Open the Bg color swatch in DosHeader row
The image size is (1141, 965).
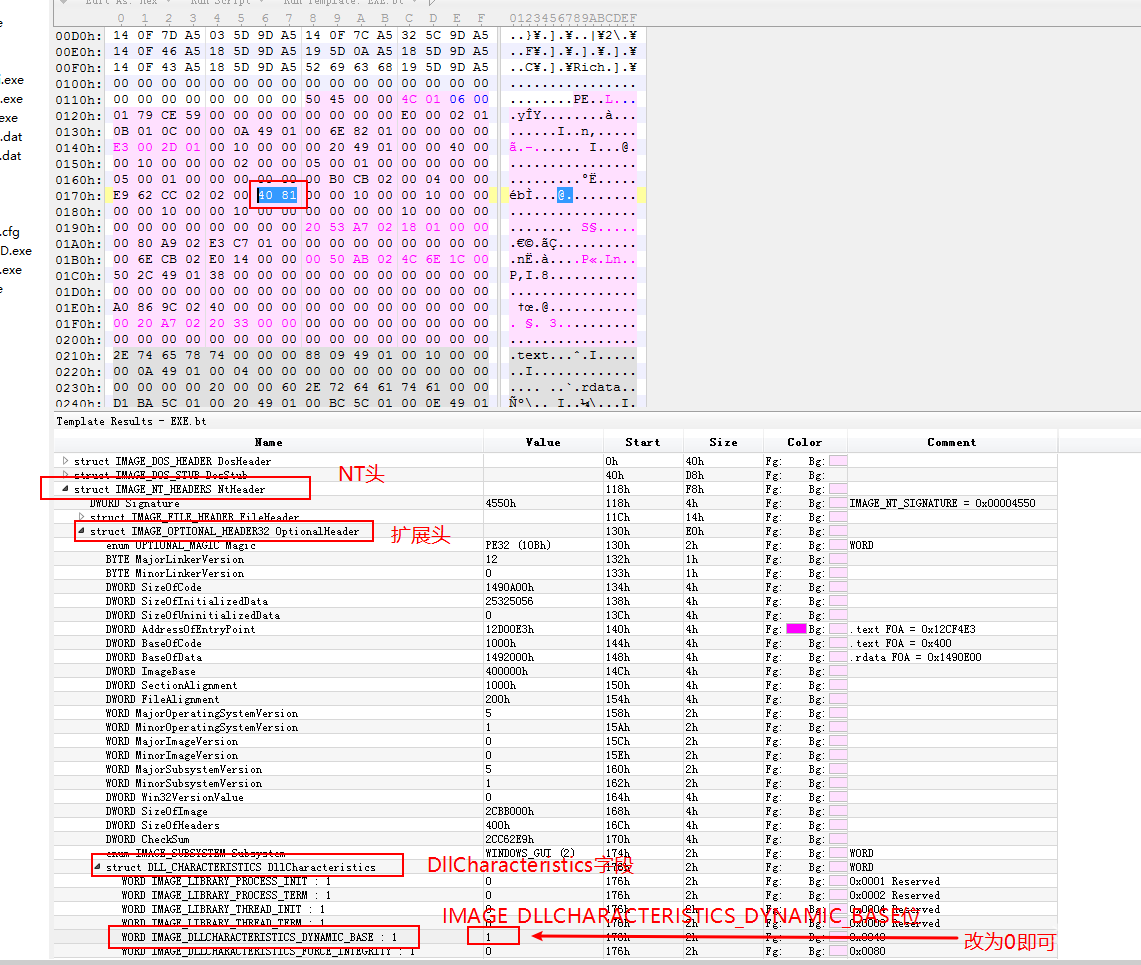tap(838, 461)
